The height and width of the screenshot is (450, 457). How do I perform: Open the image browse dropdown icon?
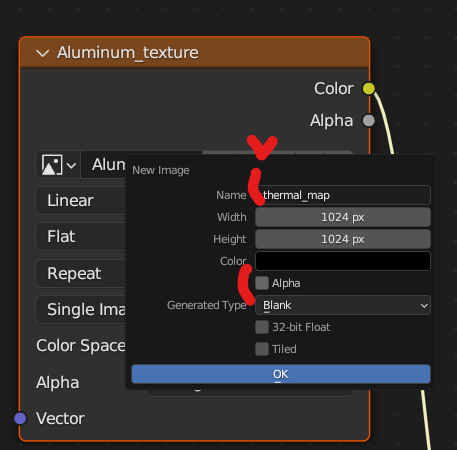(58, 165)
